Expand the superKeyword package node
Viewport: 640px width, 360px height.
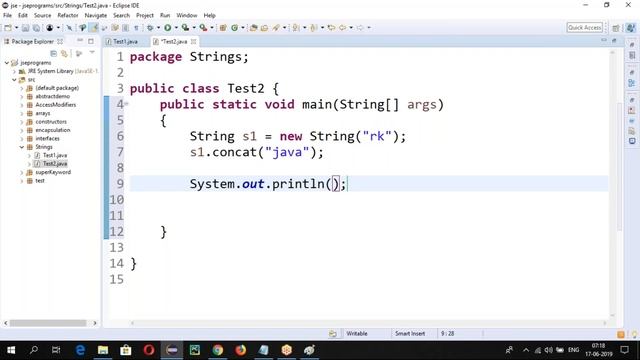pyautogui.click(x=22, y=173)
